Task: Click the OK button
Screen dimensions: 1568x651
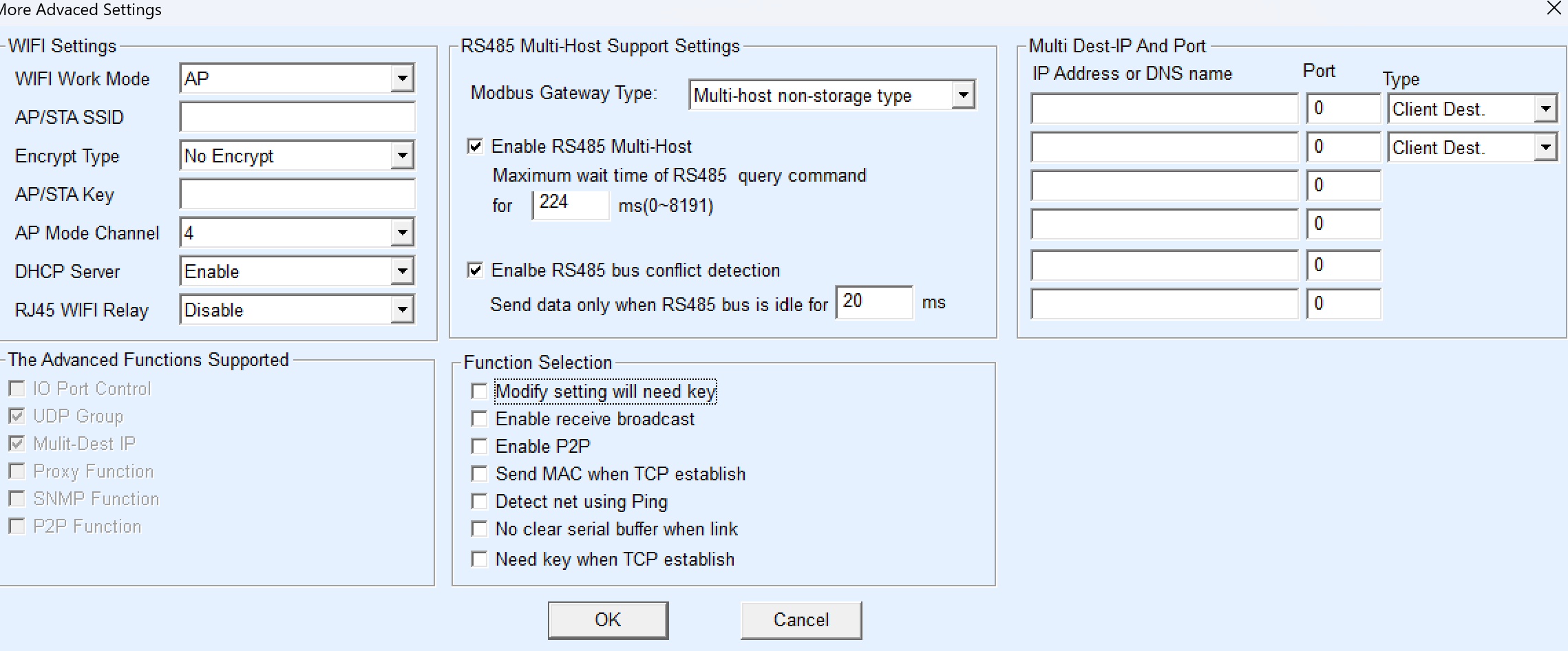Action: (608, 620)
